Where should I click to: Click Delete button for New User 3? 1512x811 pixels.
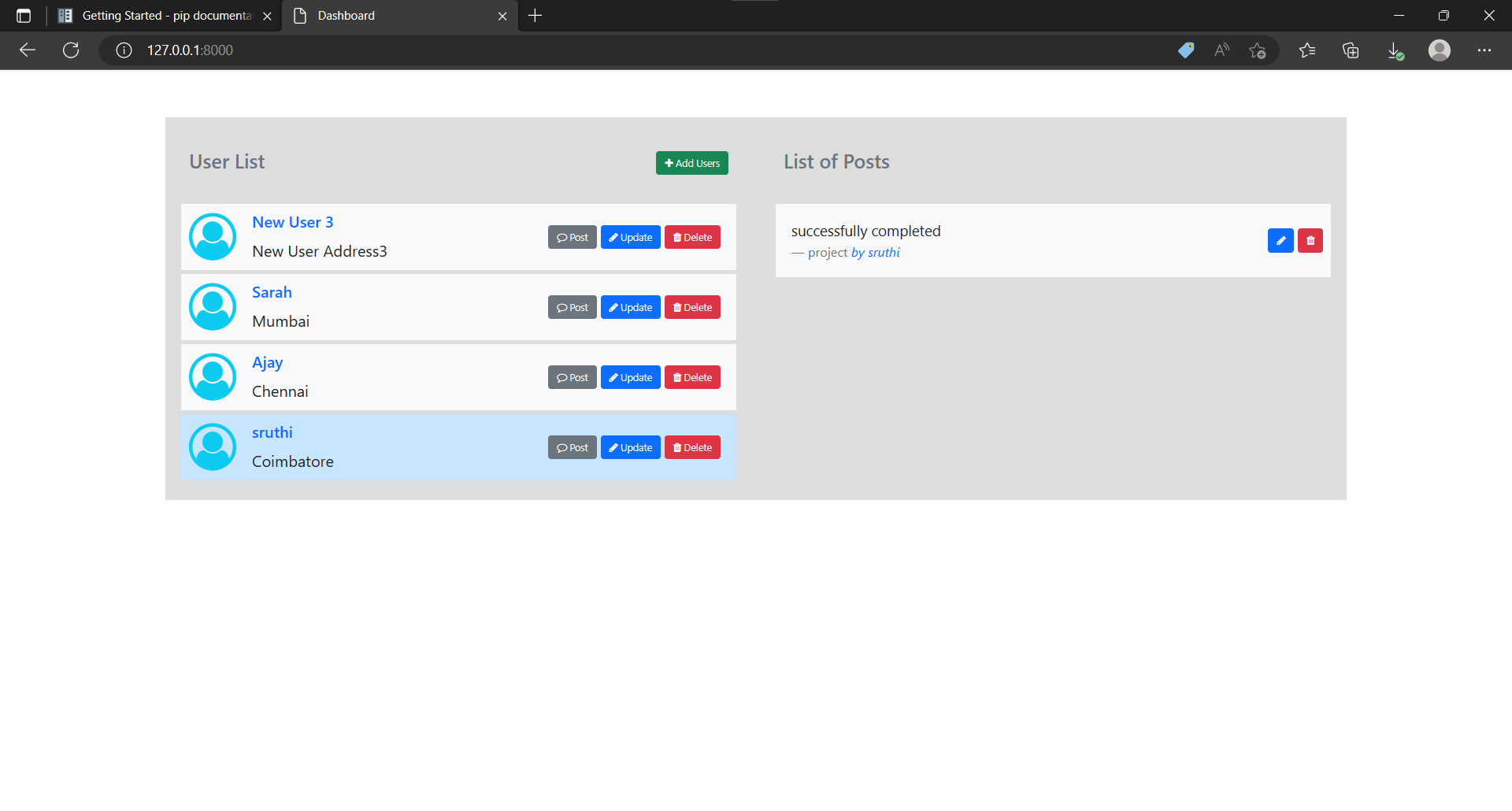(x=692, y=237)
